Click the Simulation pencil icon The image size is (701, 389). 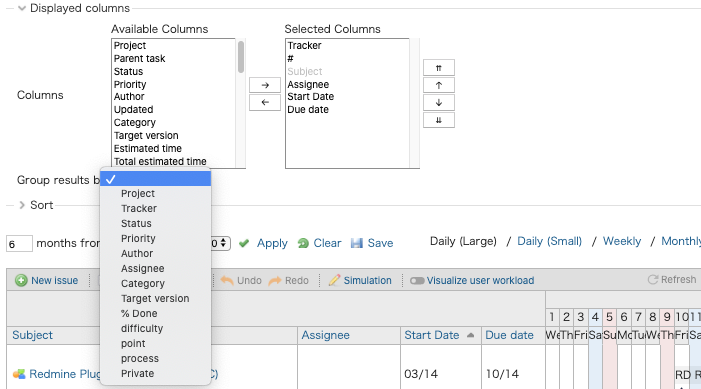[x=334, y=280]
